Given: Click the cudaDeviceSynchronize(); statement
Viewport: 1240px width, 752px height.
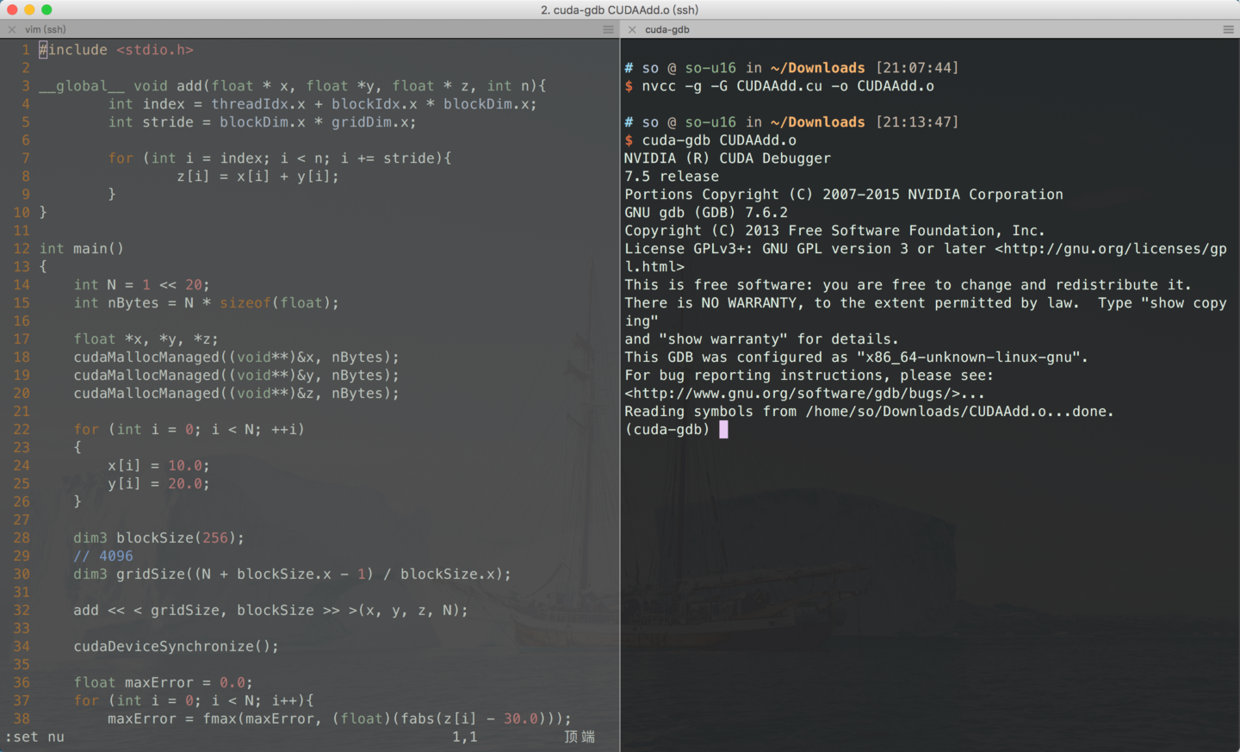Looking at the screenshot, I should 176,646.
